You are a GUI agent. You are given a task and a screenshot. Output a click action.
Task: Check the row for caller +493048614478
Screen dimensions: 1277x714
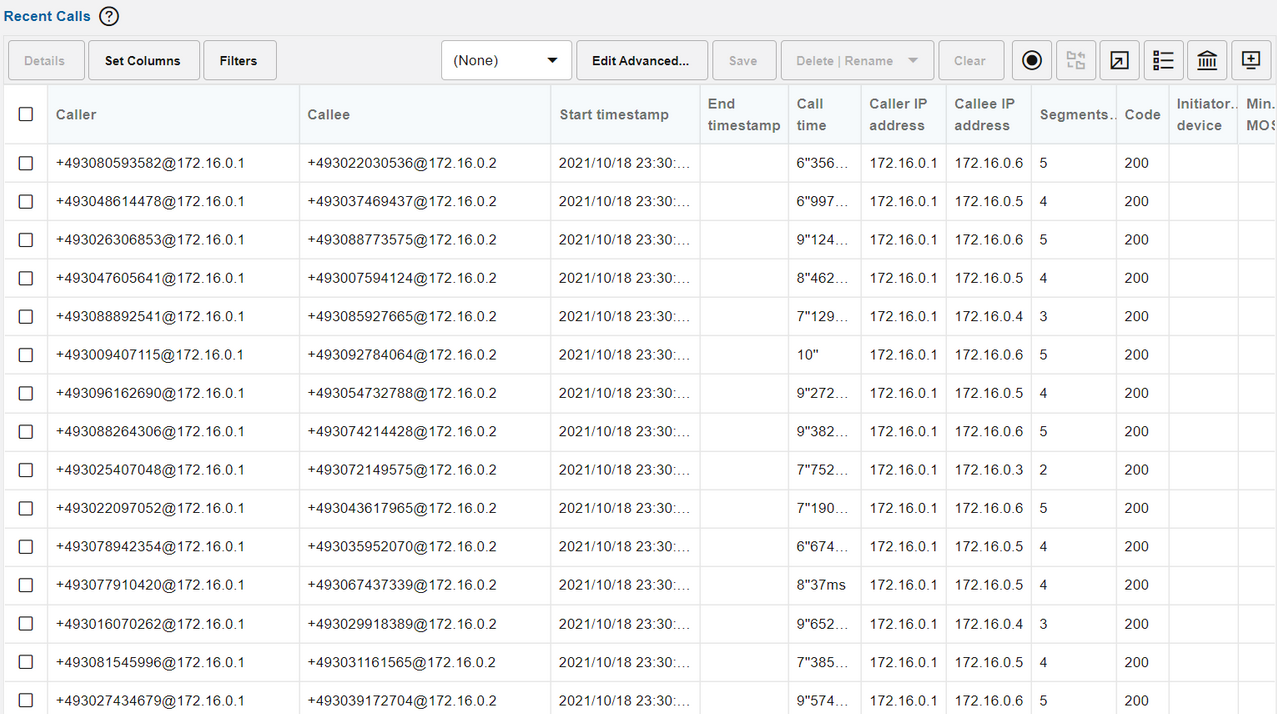coord(26,201)
